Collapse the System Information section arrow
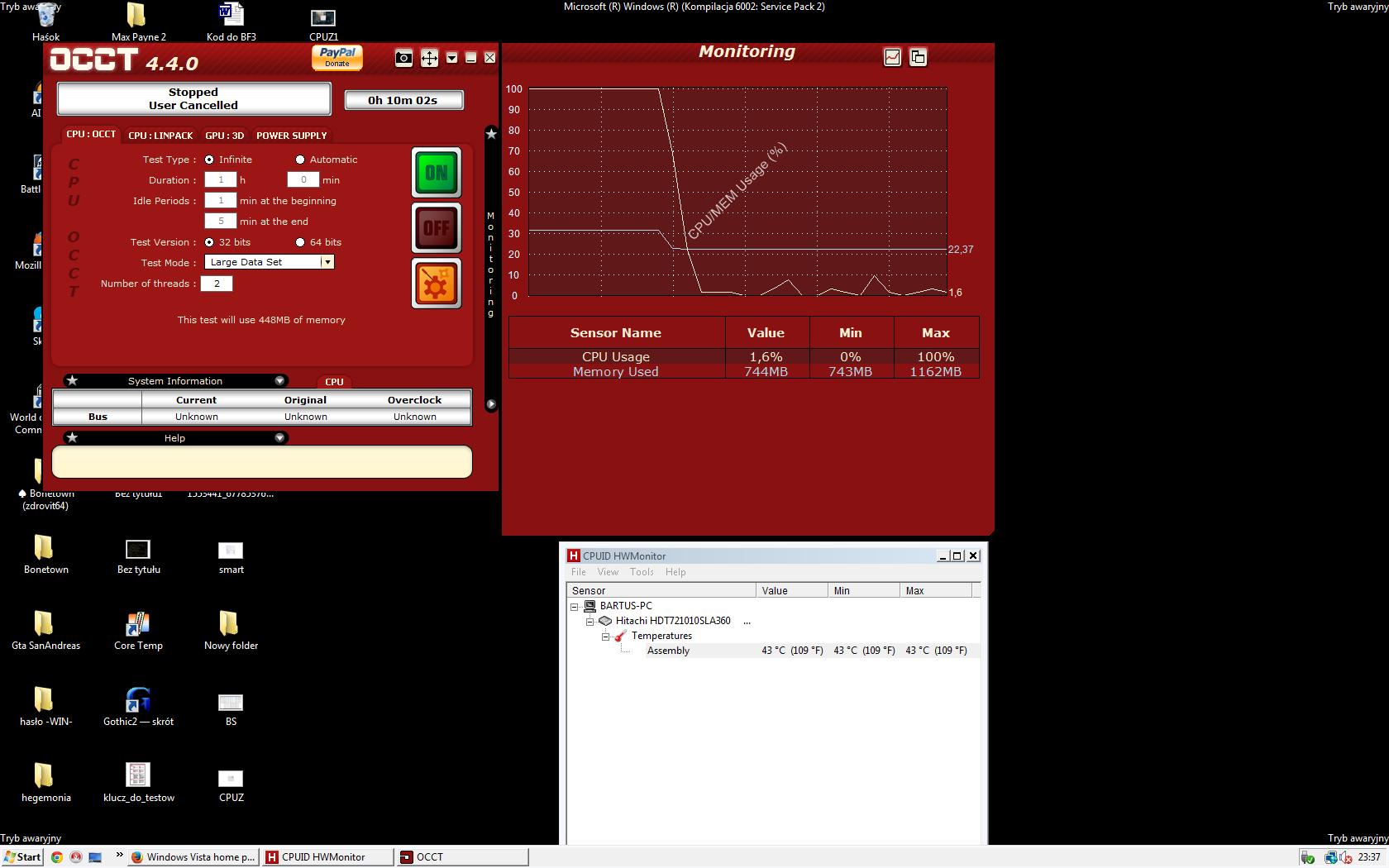The image size is (1389, 868). [x=279, y=380]
